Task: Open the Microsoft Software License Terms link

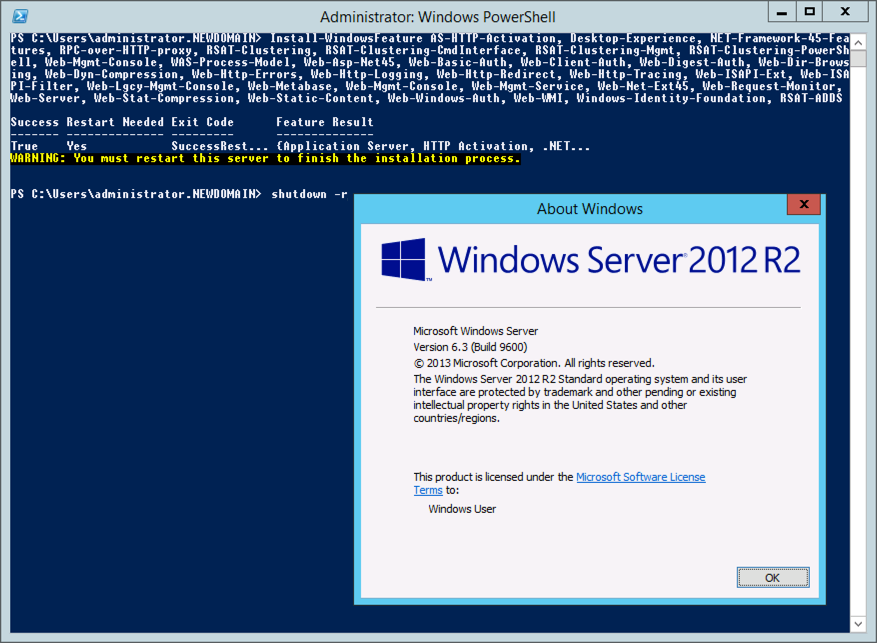Action: point(640,477)
